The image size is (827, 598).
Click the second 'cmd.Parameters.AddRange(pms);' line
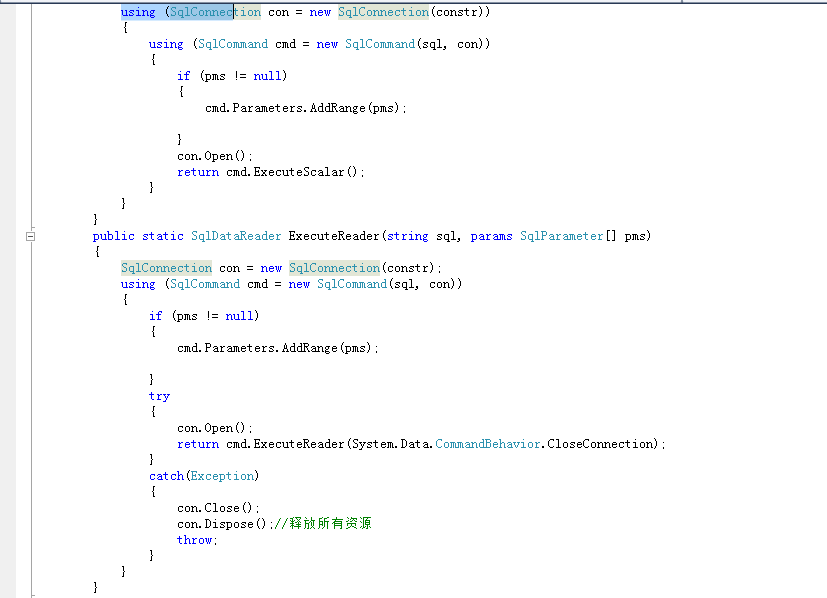278,348
